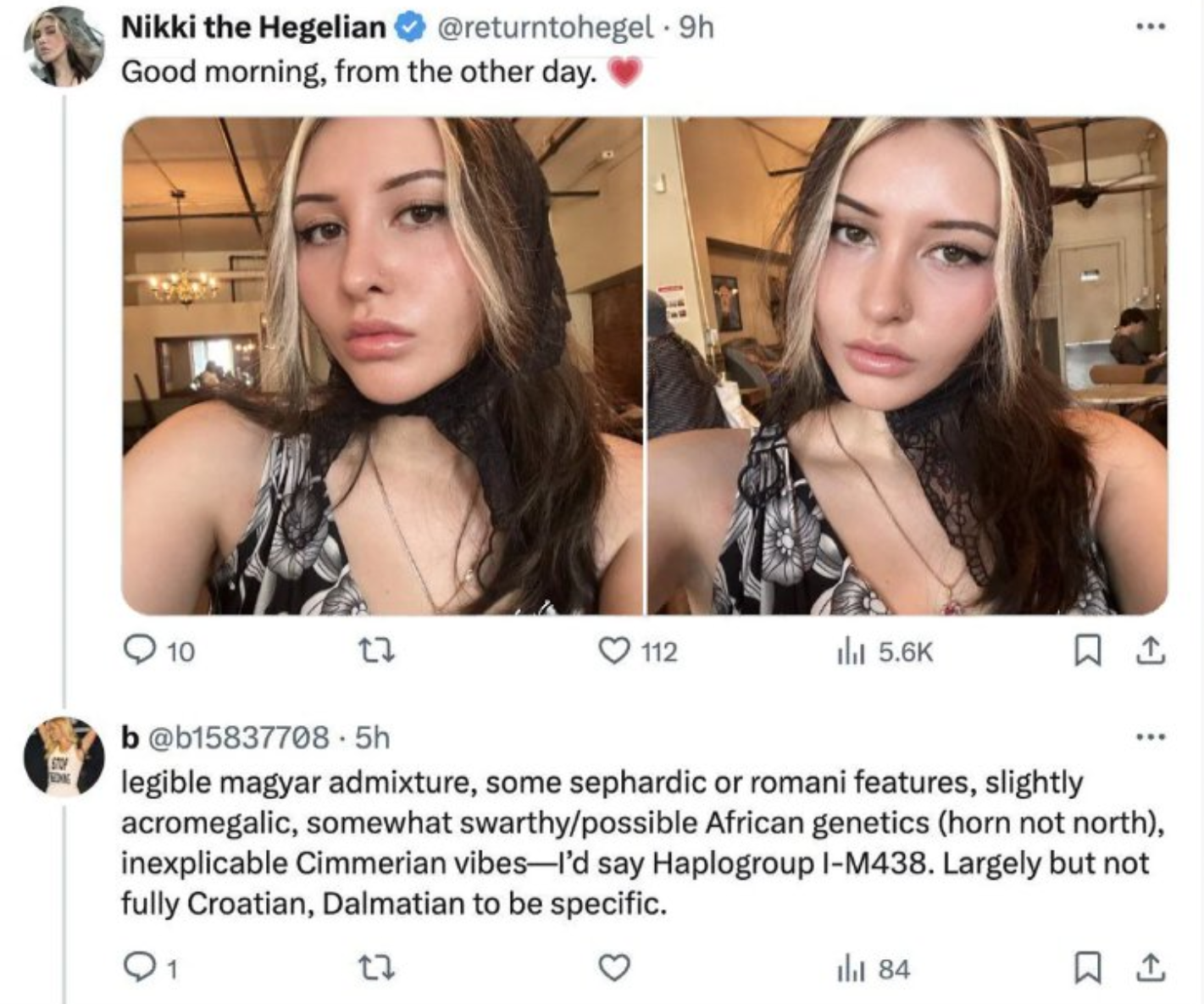View analytics showing 84 views
Image resolution: width=1204 pixels, height=1004 pixels.
pos(846,968)
